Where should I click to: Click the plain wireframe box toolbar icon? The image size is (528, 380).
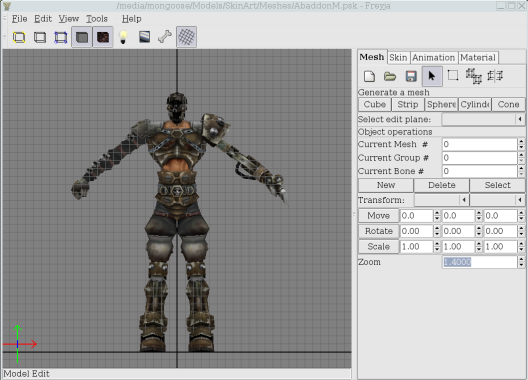pos(40,37)
